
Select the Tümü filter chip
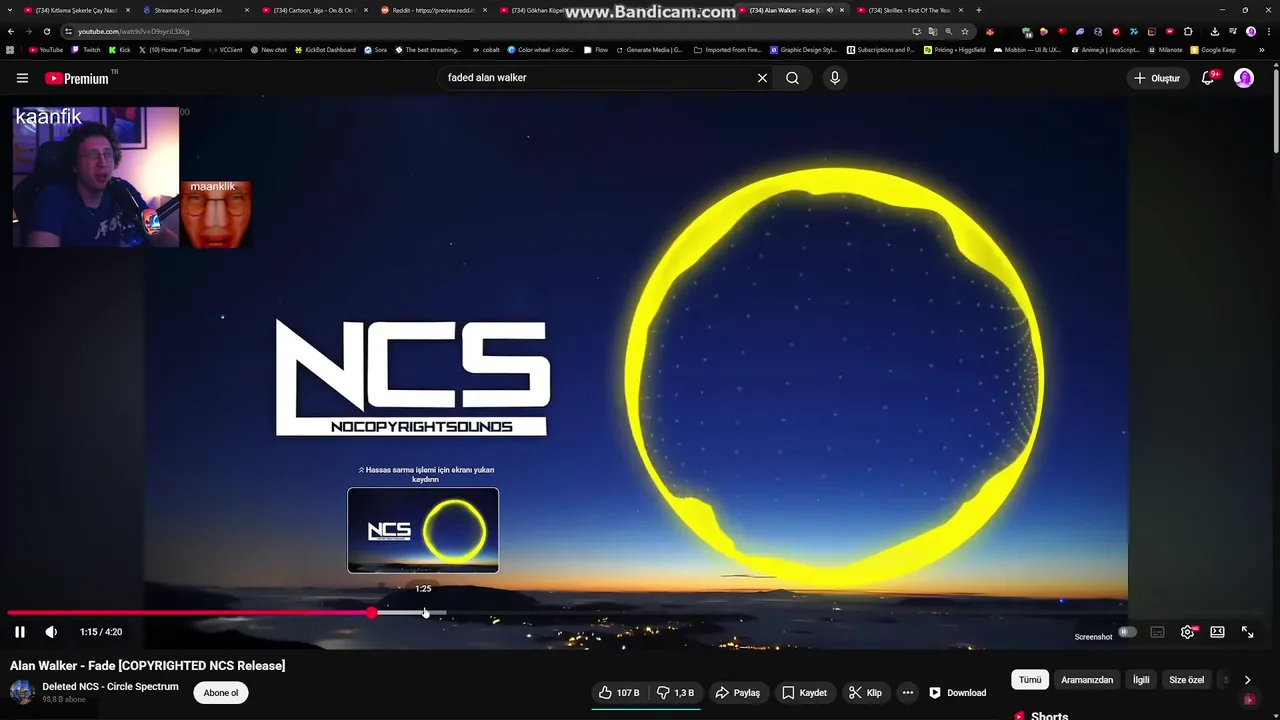(x=1030, y=680)
